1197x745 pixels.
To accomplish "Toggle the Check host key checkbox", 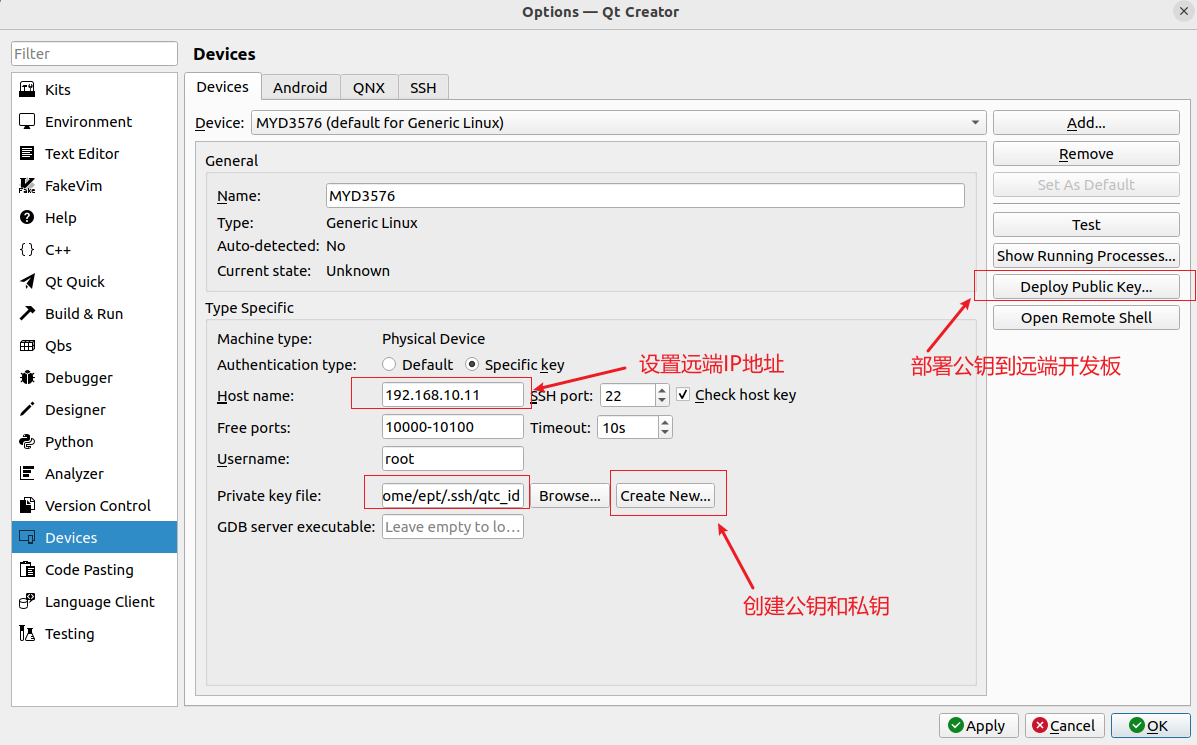I will pyautogui.click(x=683, y=395).
